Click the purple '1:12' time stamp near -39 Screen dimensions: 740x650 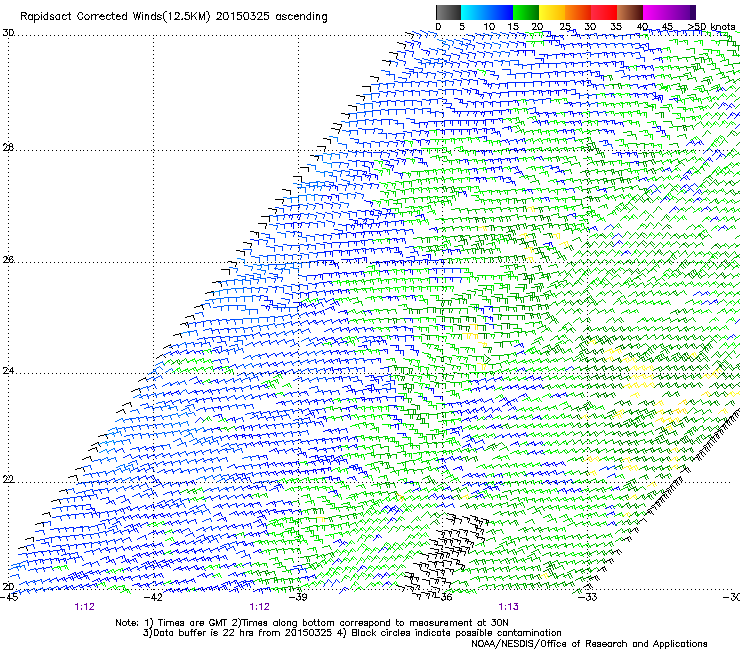pos(260,607)
